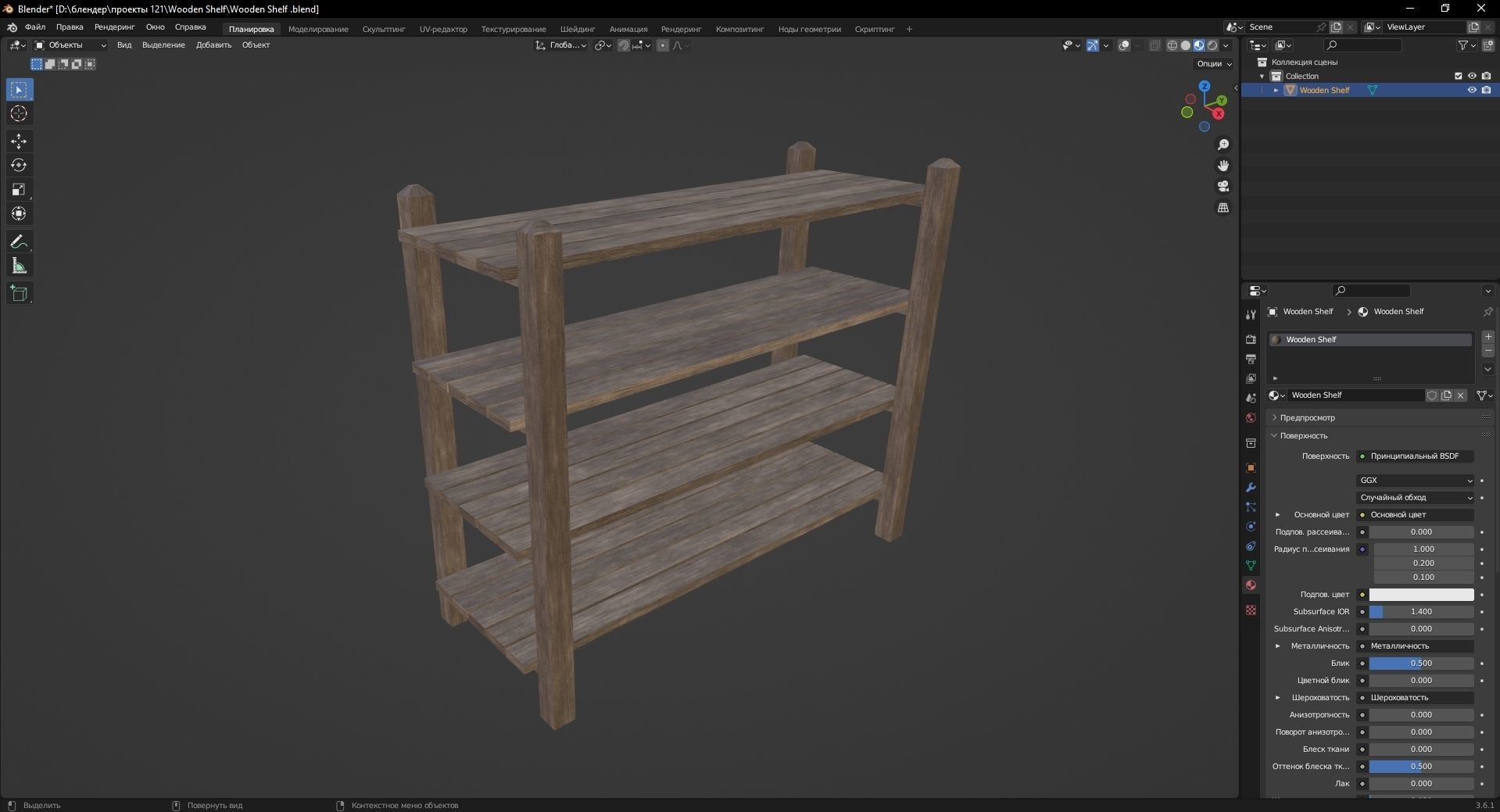Add a material slot with plus button
This screenshot has height=812, width=1500.
tap(1488, 338)
